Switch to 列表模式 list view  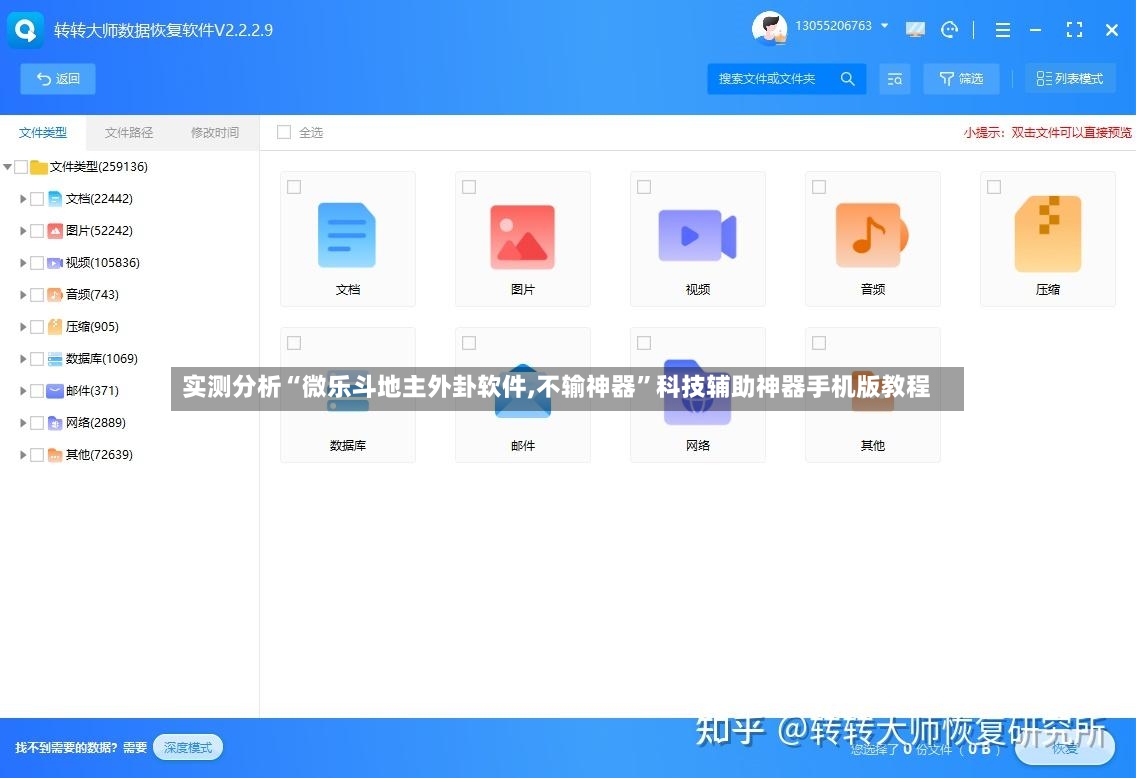click(1070, 78)
